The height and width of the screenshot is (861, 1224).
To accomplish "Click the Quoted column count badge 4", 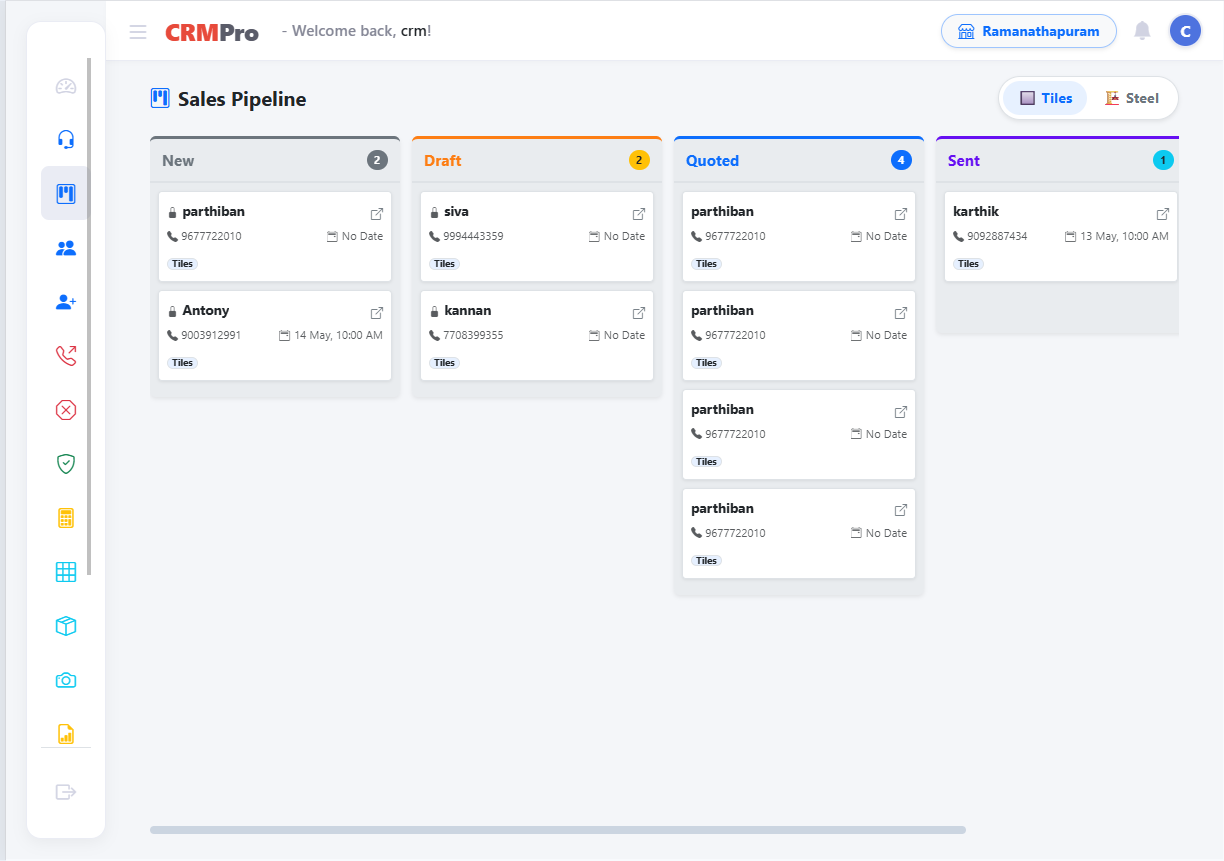I will [x=901, y=160].
